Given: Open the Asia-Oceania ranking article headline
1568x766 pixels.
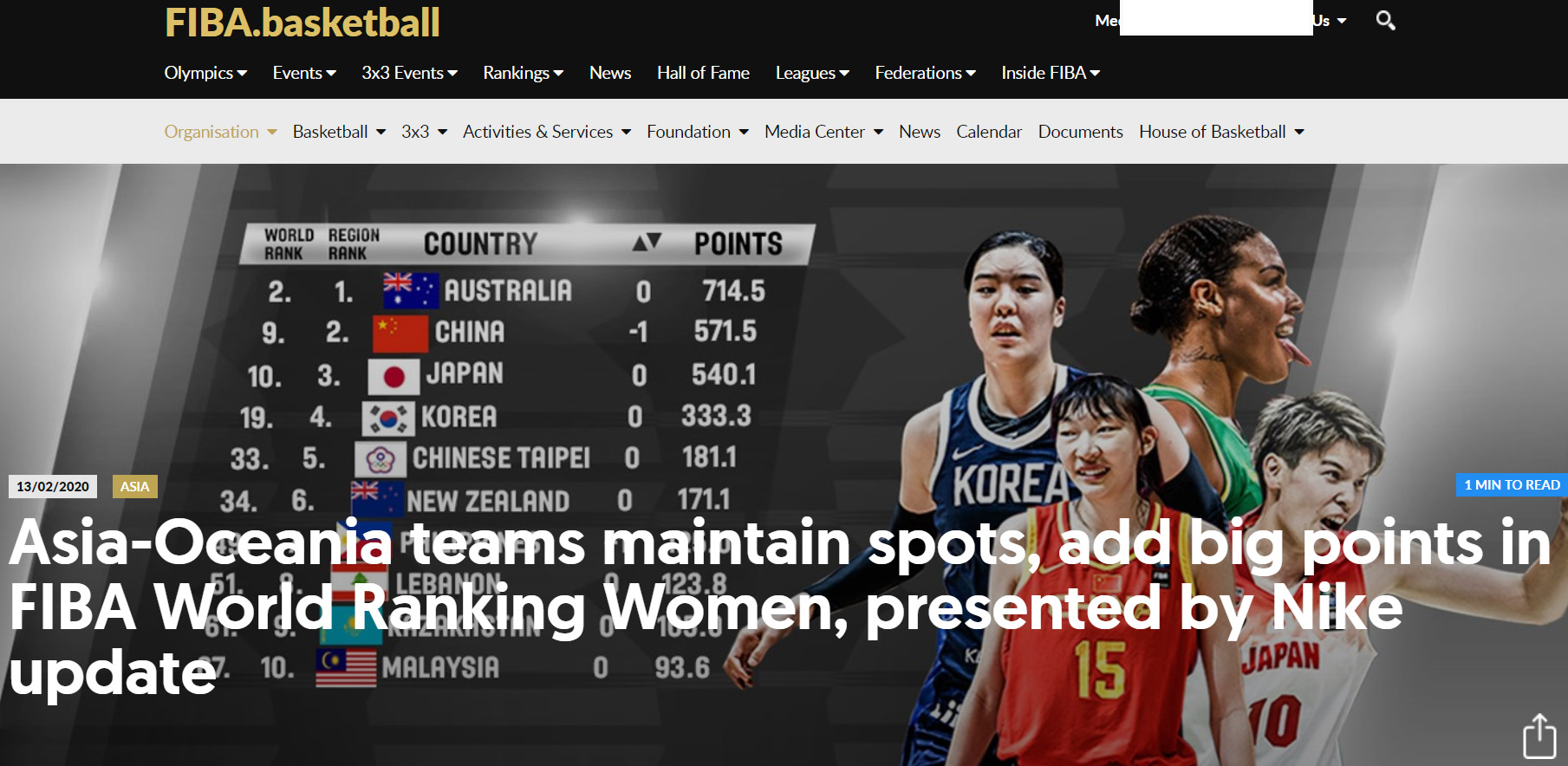Looking at the screenshot, I should tap(780, 607).
